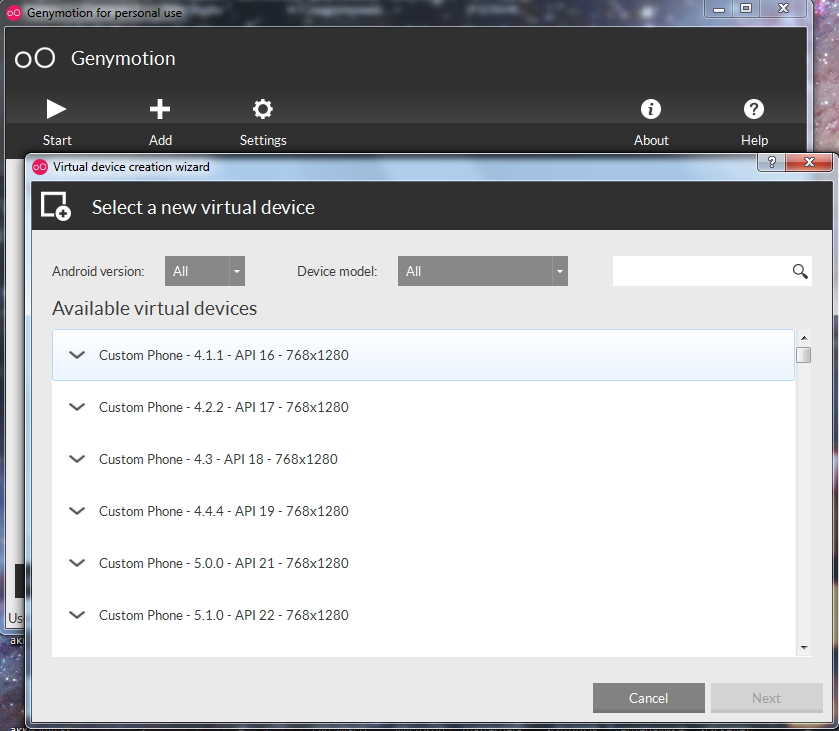This screenshot has height=731, width=839.
Task: Click Genymotion app icon in main title bar
Action: 14,12
